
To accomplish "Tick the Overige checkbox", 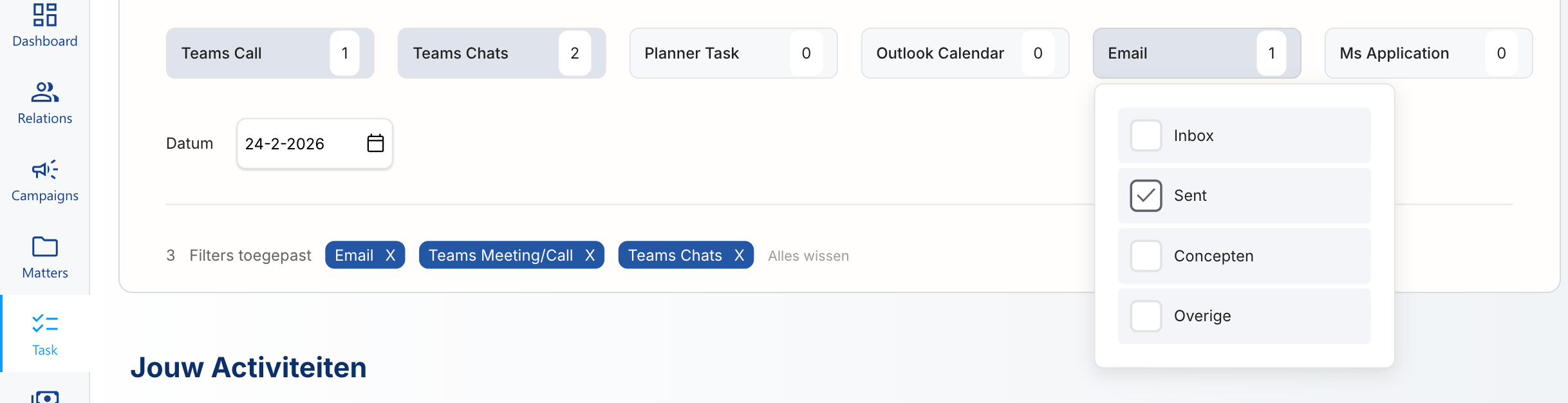I will pyautogui.click(x=1146, y=316).
